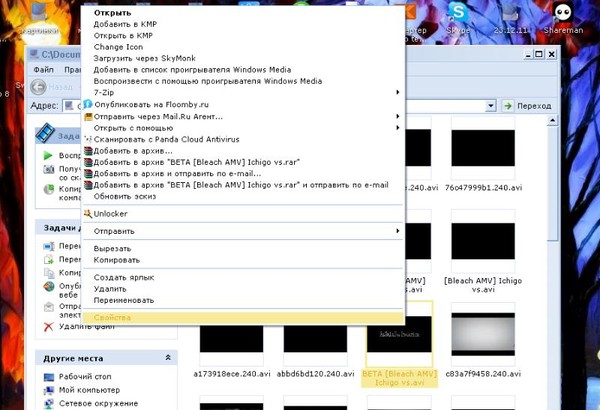The width and height of the screenshot is (600, 410).
Task: Collapse the Другие места panel
Action: coord(168,358)
